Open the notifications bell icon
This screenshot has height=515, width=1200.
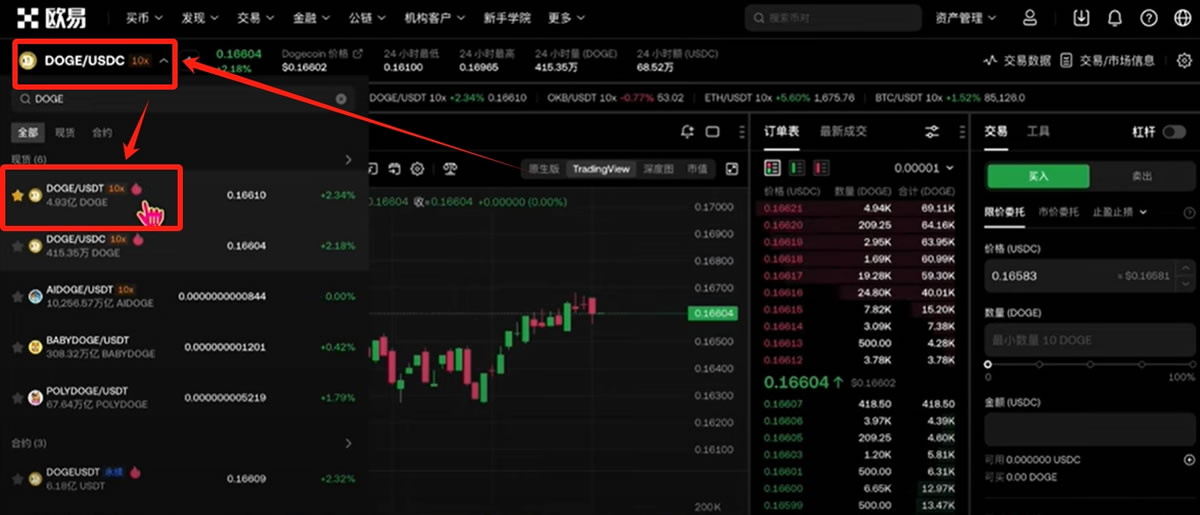(1115, 18)
